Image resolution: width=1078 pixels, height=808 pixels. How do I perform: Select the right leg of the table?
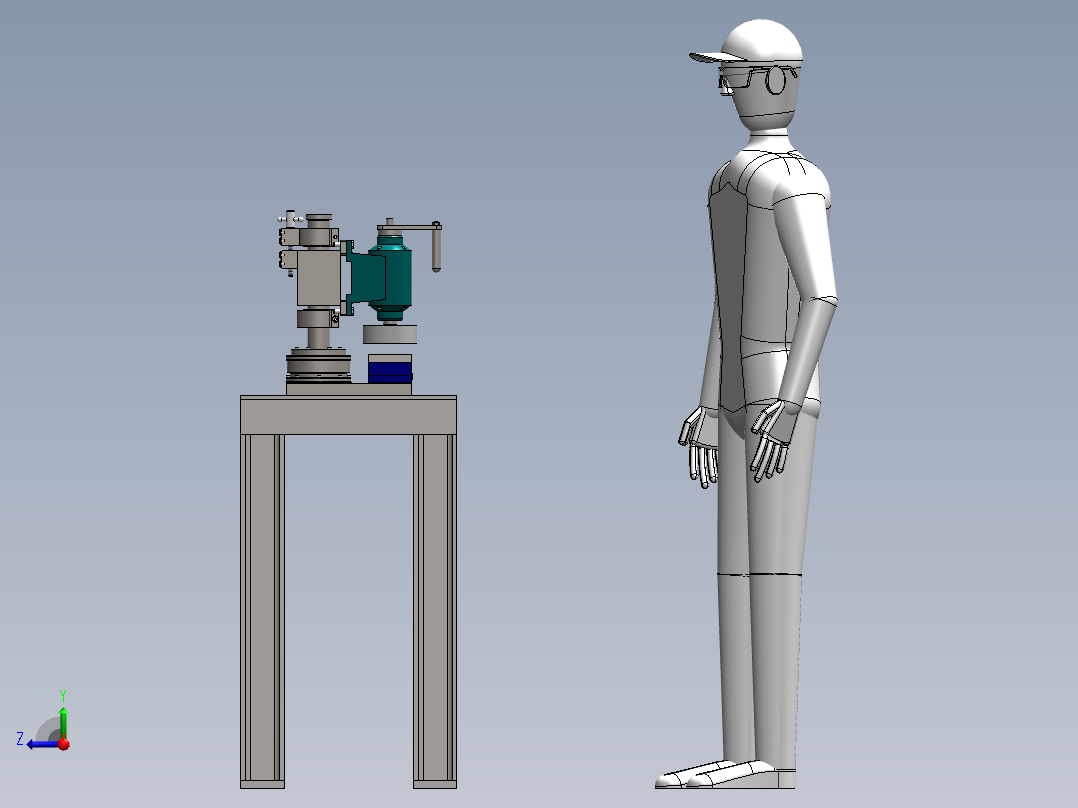coord(434,611)
